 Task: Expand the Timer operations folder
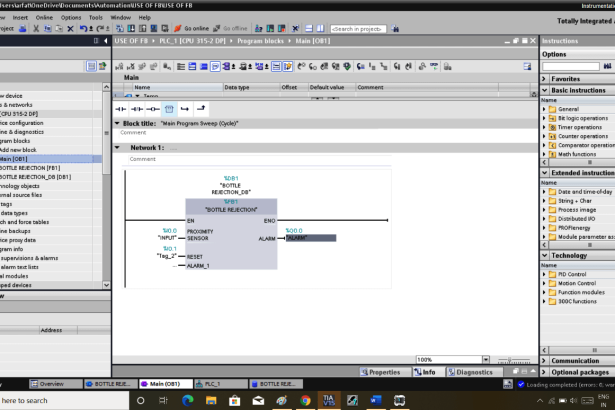click(x=545, y=127)
